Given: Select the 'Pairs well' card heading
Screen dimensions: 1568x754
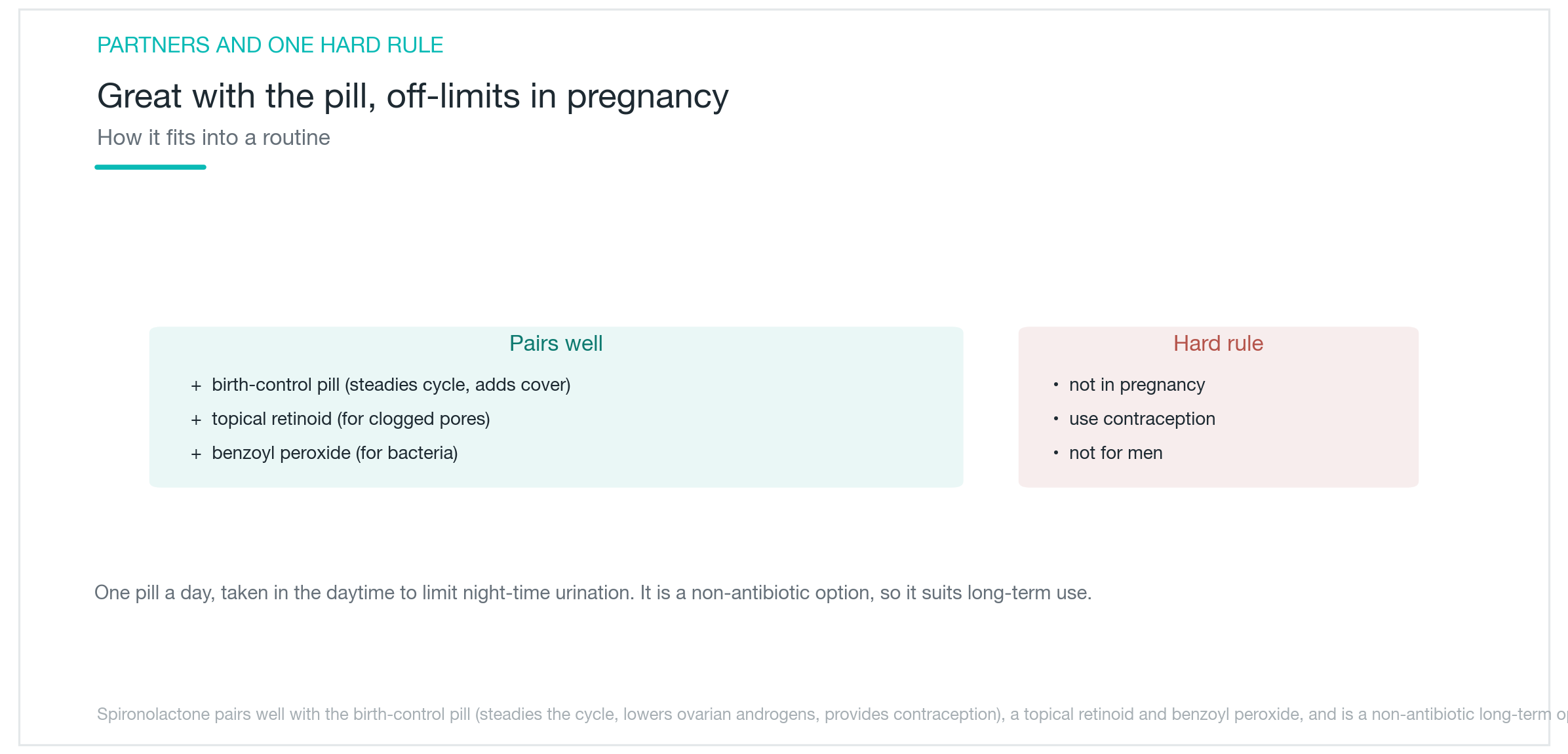Looking at the screenshot, I should click(x=556, y=344).
